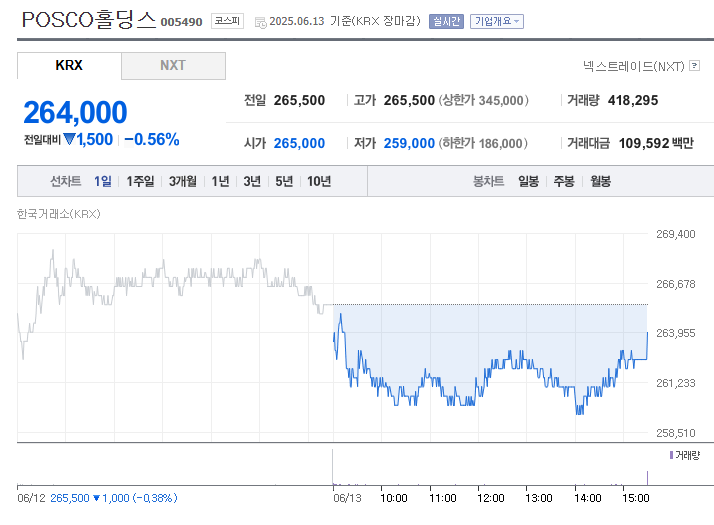This screenshot has height=525, width=714.
Task: Click the 10:00 time axis label
Action: click(x=394, y=498)
